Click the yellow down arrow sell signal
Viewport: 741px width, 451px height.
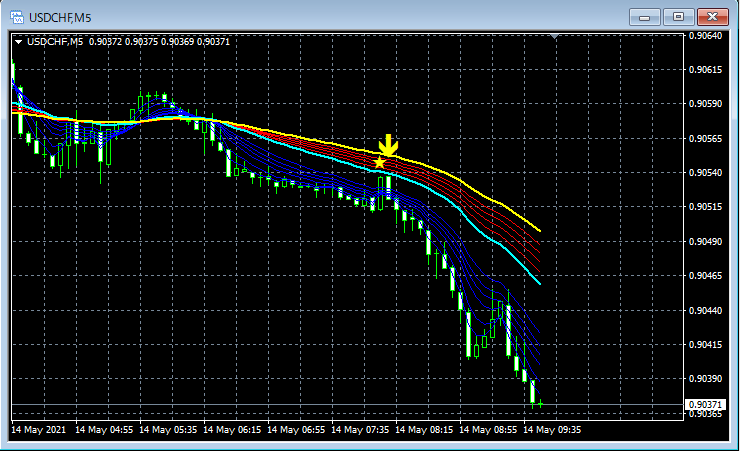(388, 145)
